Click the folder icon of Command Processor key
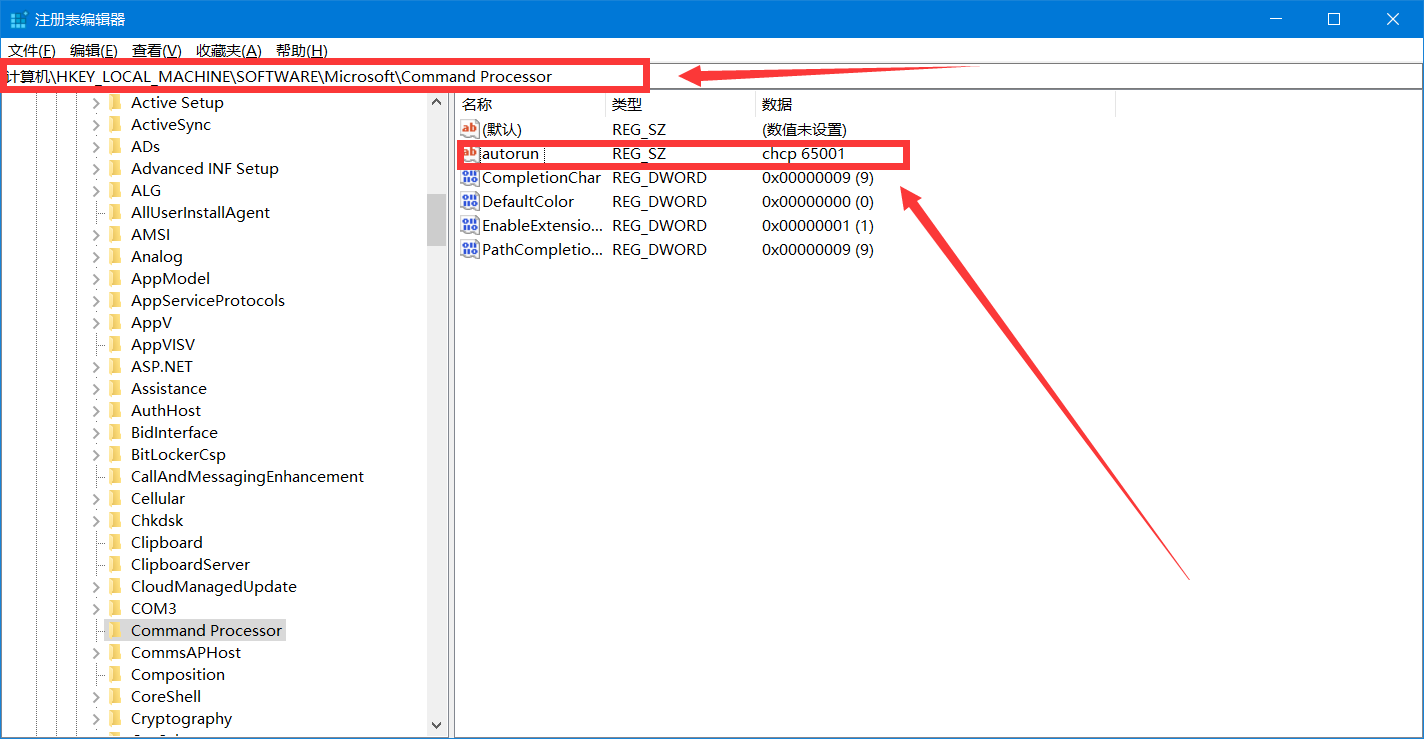 click(x=115, y=630)
